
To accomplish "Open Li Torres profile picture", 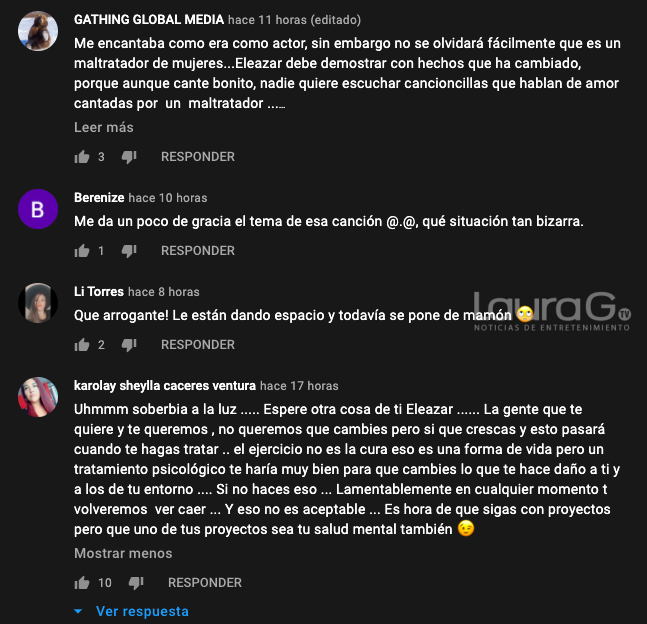I will tap(38, 303).
